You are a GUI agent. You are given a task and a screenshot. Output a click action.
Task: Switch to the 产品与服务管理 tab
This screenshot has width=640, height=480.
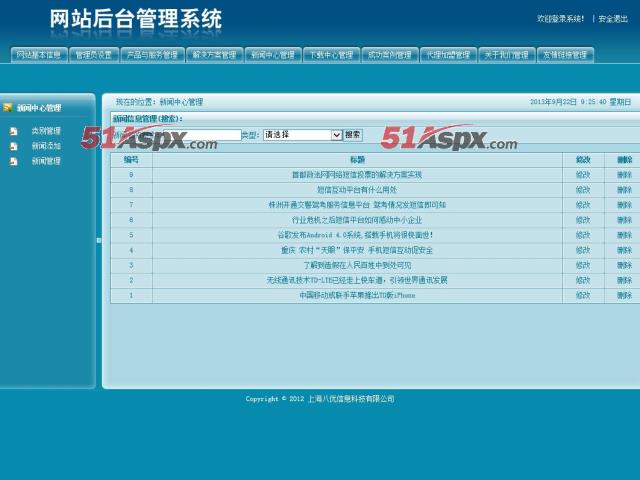click(x=152, y=55)
